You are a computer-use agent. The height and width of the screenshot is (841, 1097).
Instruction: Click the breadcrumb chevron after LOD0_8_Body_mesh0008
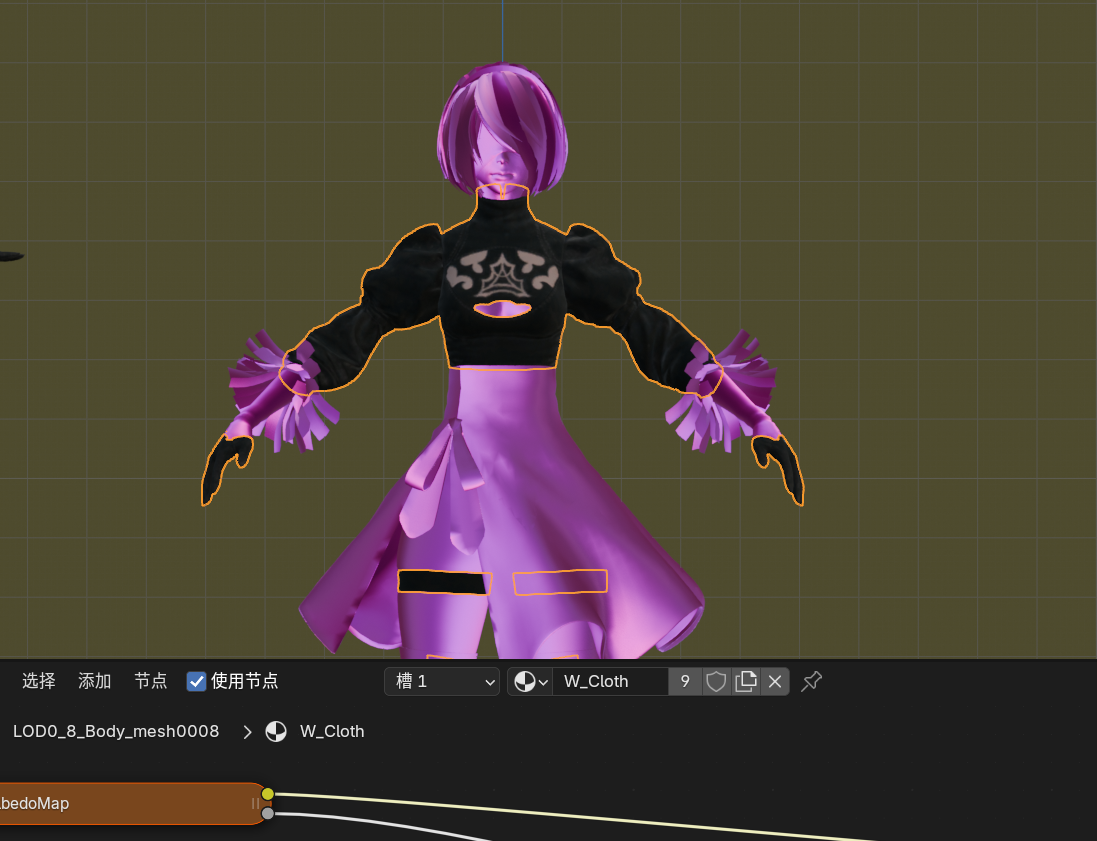[247, 732]
